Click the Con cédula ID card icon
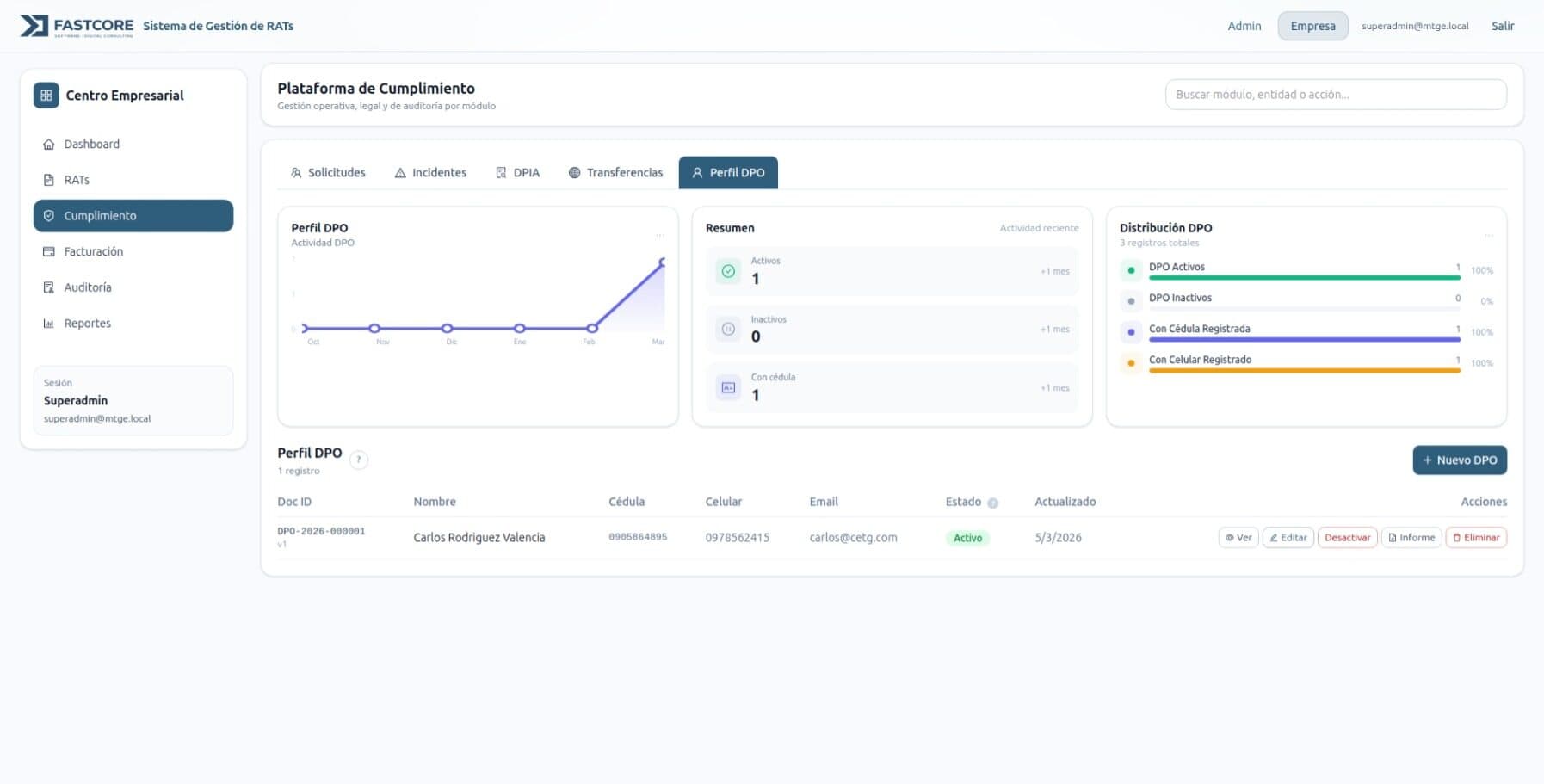The image size is (1544, 784). 728,388
